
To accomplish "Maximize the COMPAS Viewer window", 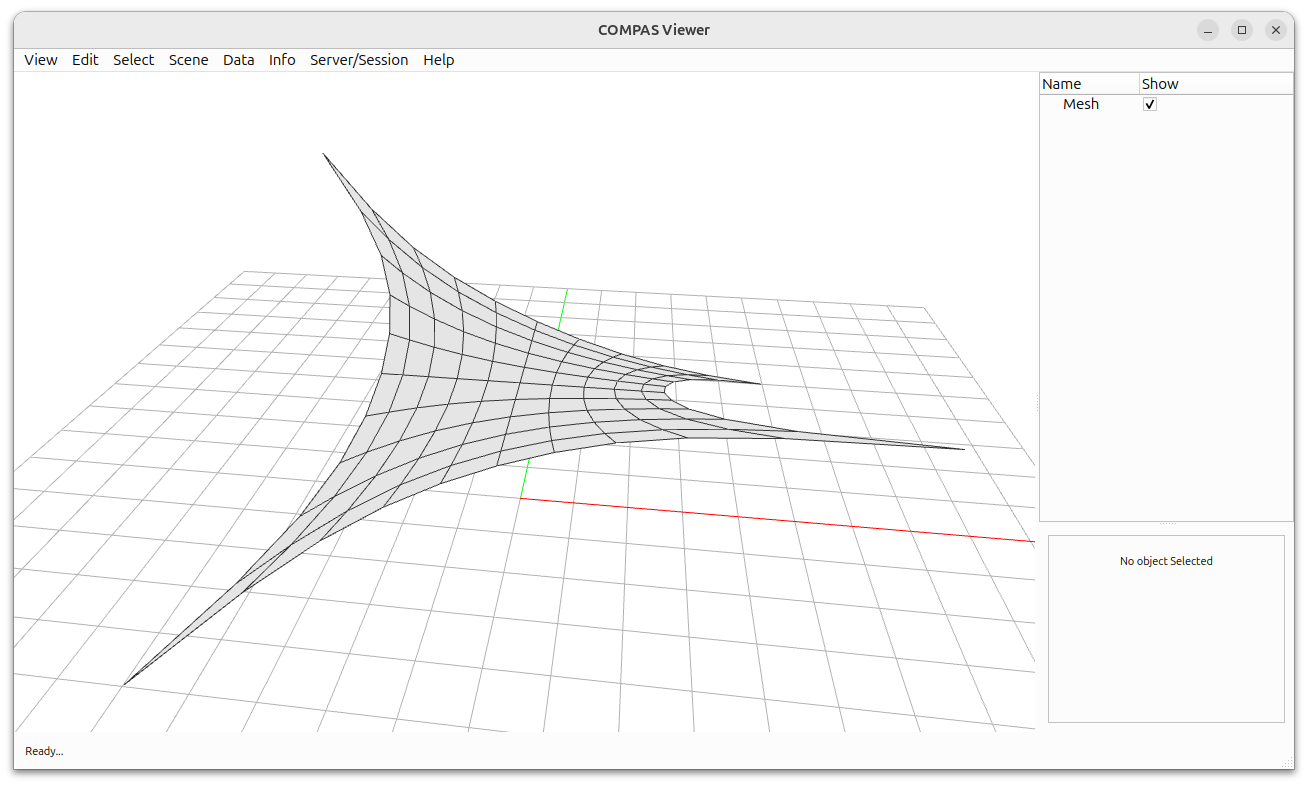I will pos(1242,30).
